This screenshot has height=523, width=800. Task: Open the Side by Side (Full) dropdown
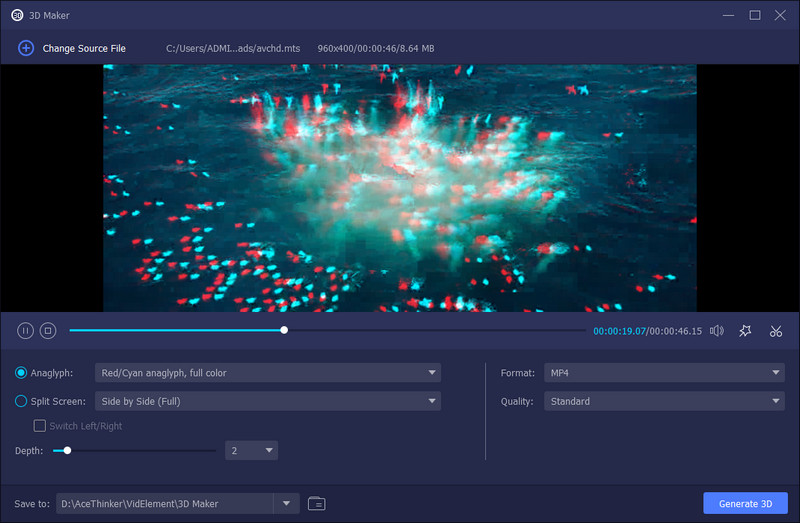pos(267,401)
